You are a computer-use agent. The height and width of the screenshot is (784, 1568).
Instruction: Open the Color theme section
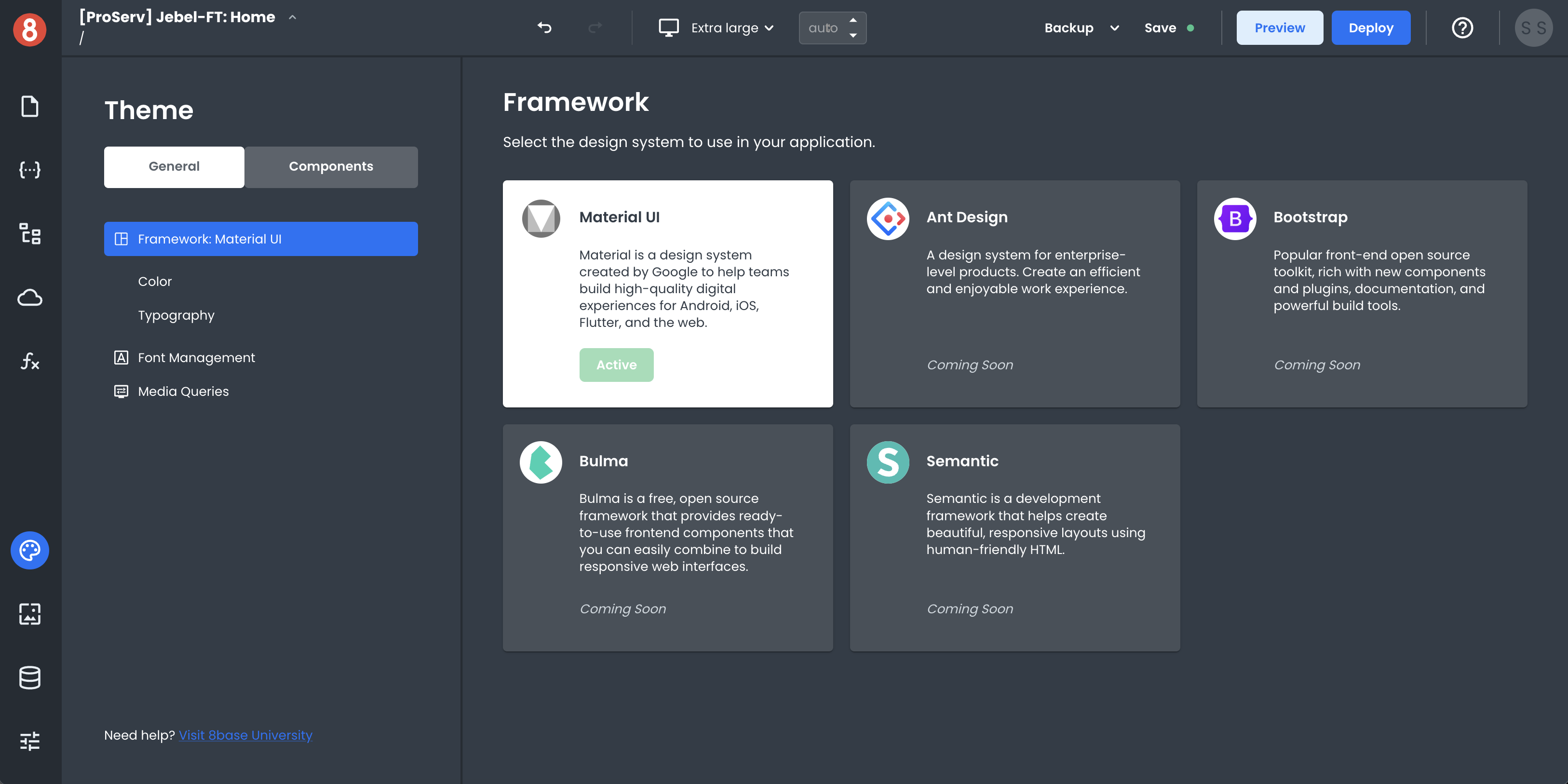point(155,281)
